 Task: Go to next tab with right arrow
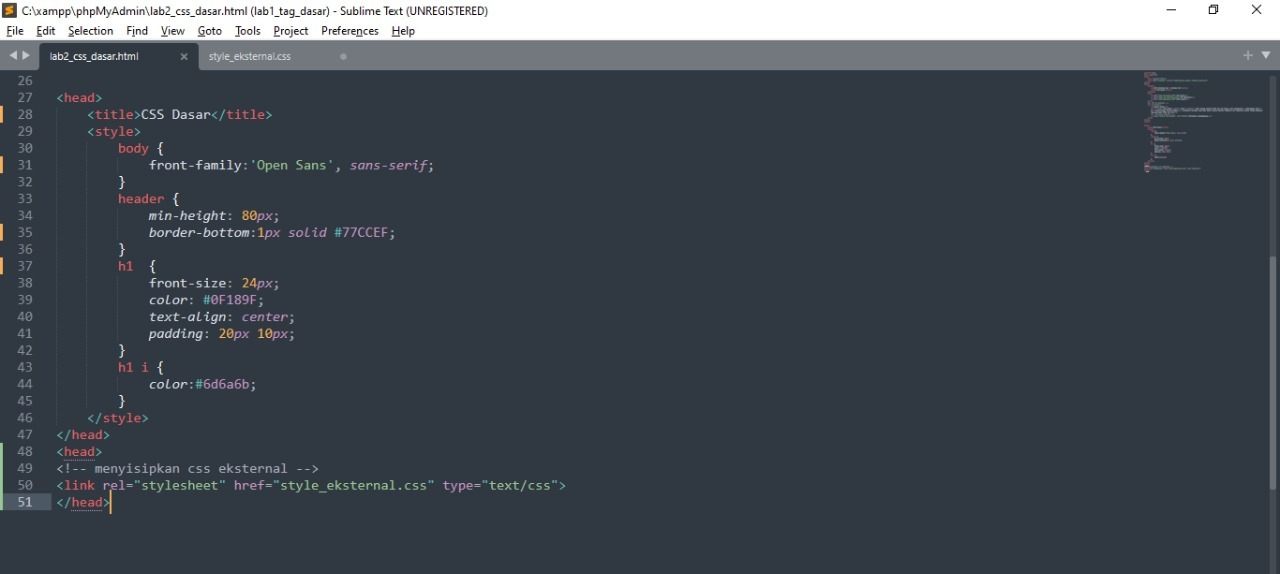26,56
